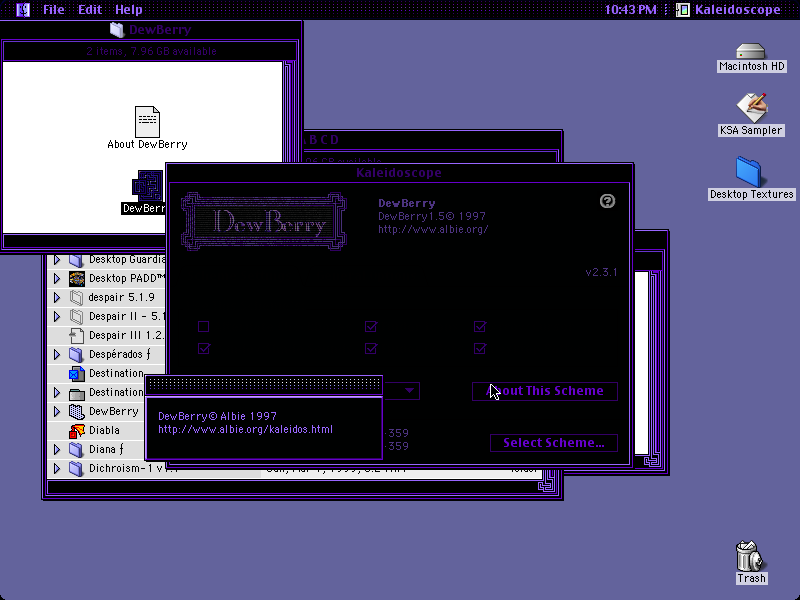The height and width of the screenshot is (600, 800).
Task: Click the DewBerry row icon in the list
Action: (x=77, y=411)
